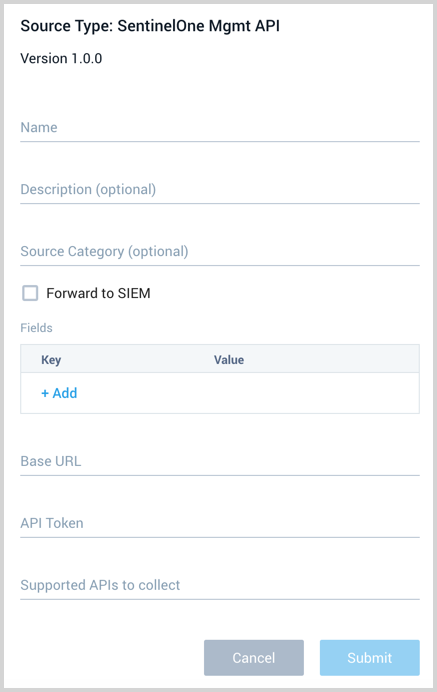Select the API Token input
Screen dimensions: 437x692
(220, 523)
